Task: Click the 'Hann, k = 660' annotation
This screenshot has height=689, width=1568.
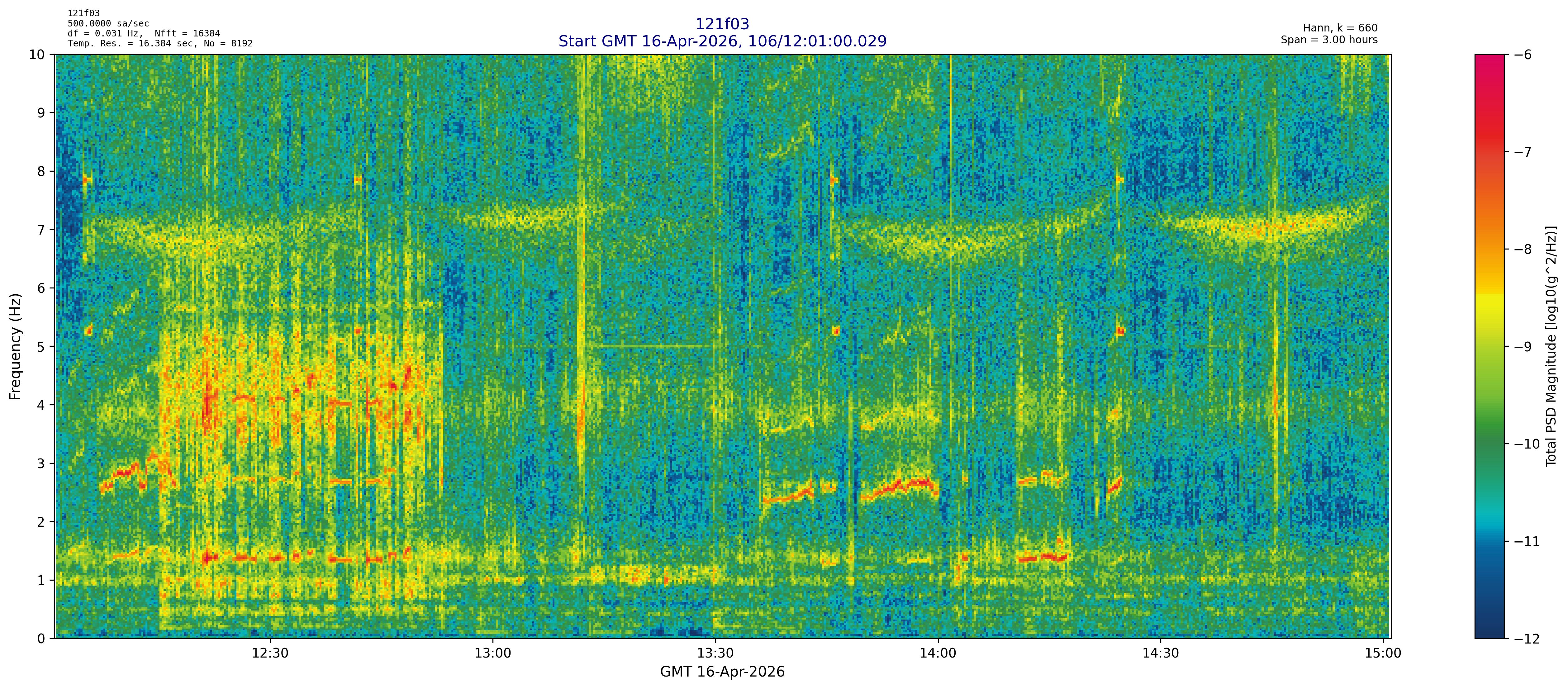Action: pyautogui.click(x=1340, y=28)
